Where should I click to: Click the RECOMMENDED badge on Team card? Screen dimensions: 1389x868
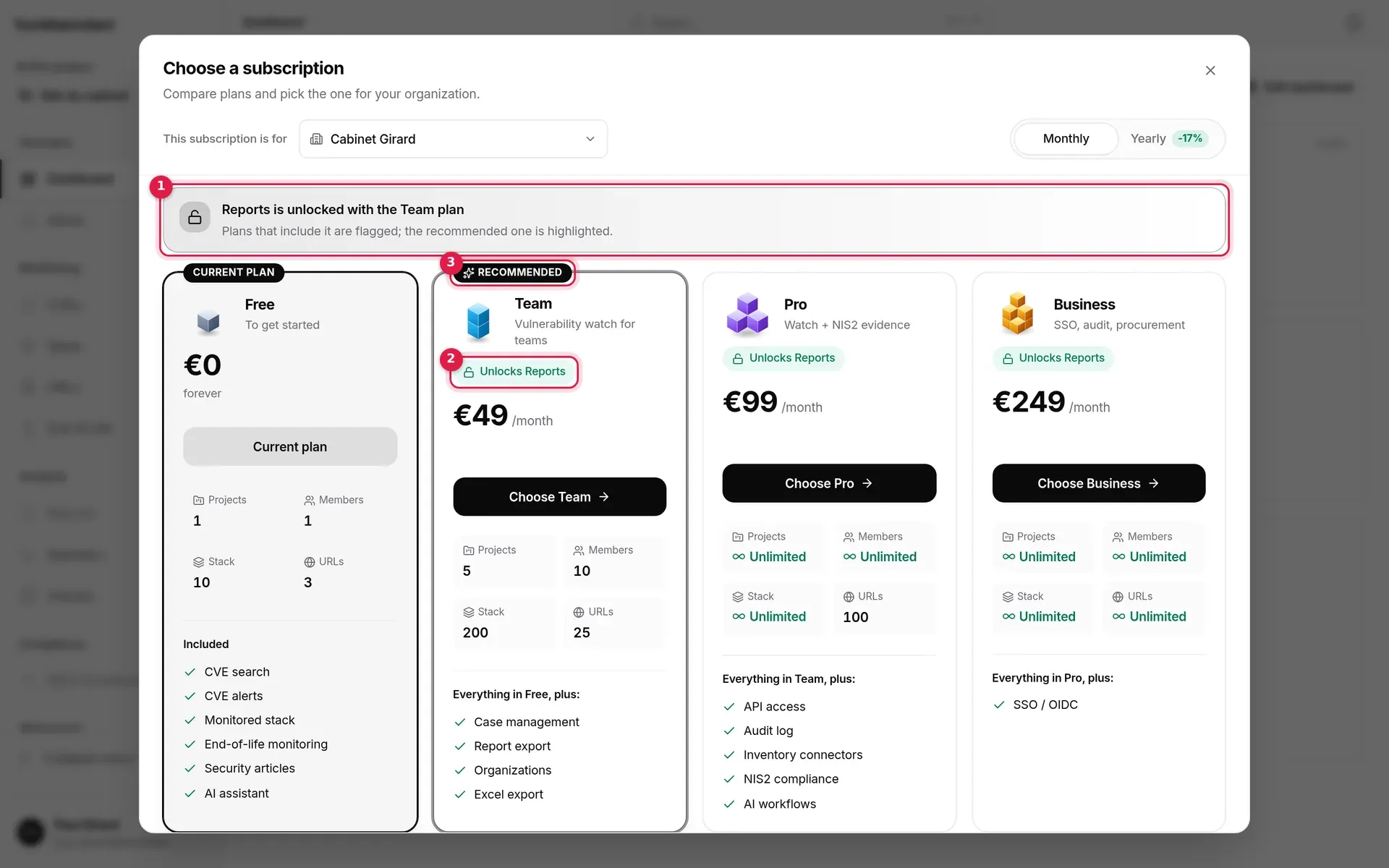513,273
